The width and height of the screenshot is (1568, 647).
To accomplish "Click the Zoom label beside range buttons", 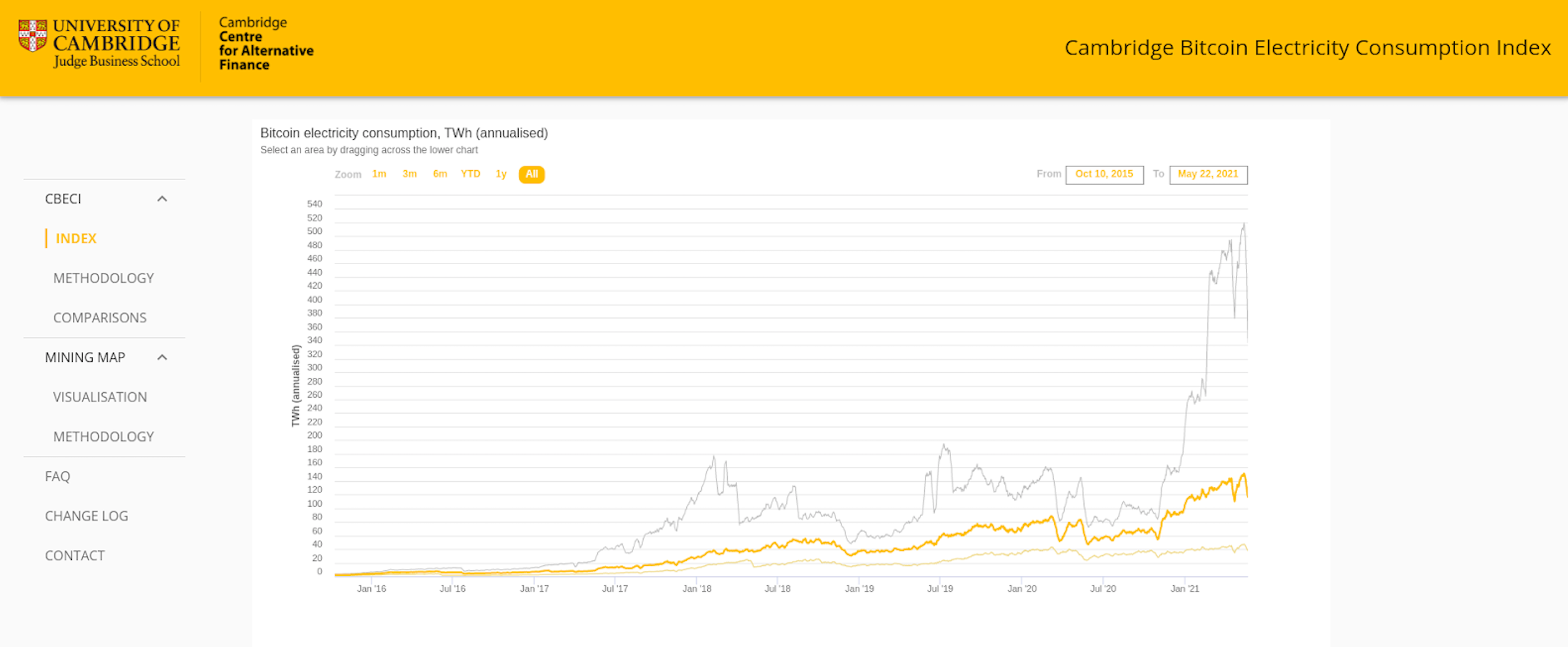I will (x=347, y=174).
